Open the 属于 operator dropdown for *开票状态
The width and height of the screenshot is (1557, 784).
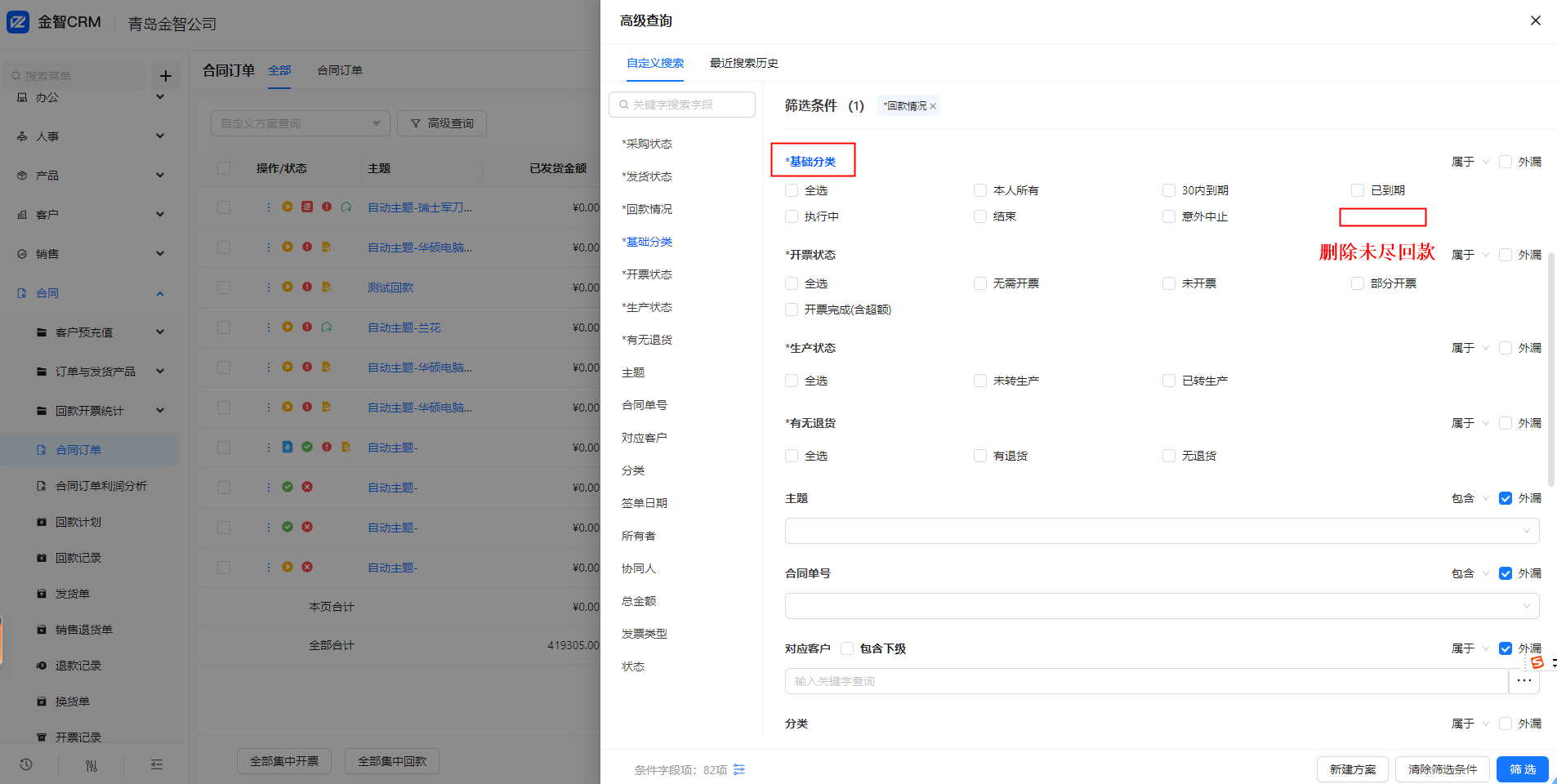(1470, 255)
